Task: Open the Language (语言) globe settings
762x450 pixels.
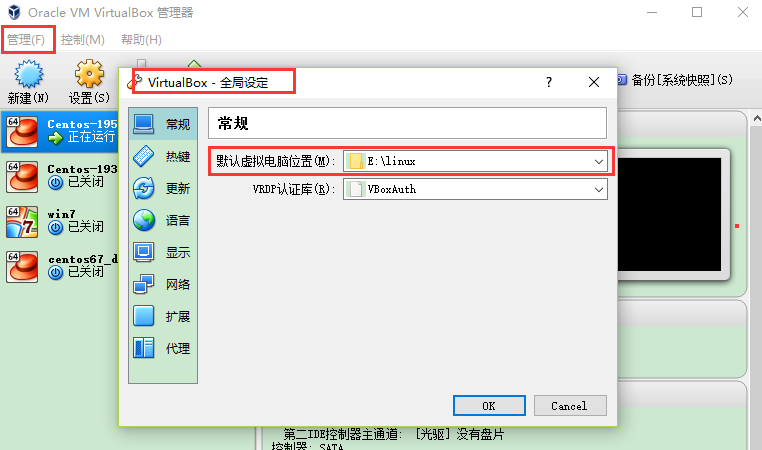Action: click(x=163, y=221)
